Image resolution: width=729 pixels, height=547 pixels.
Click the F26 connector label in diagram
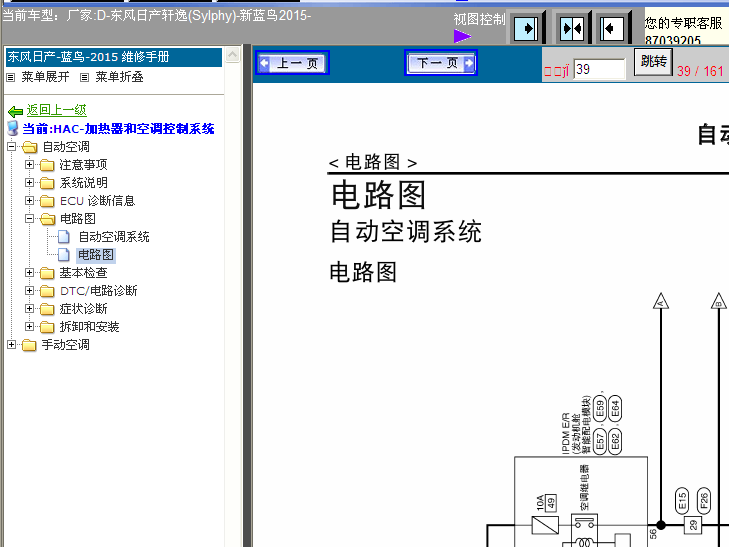(703, 501)
